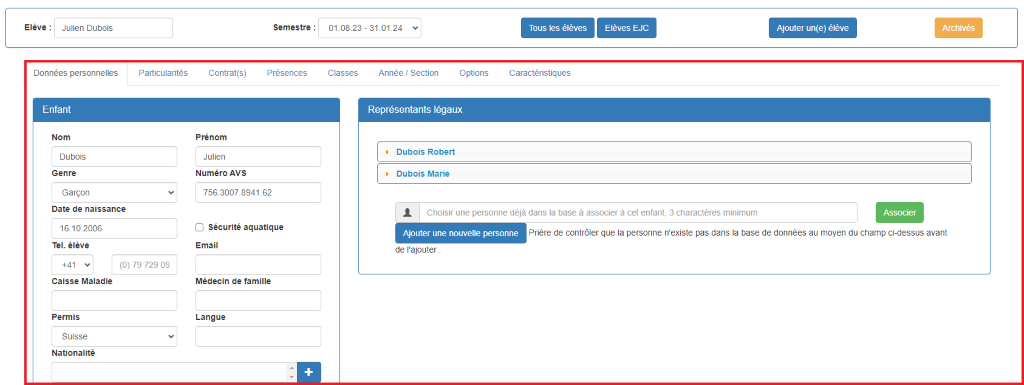Open the Année / Section tab
Screen dimensions: 1024x385
[409, 73]
